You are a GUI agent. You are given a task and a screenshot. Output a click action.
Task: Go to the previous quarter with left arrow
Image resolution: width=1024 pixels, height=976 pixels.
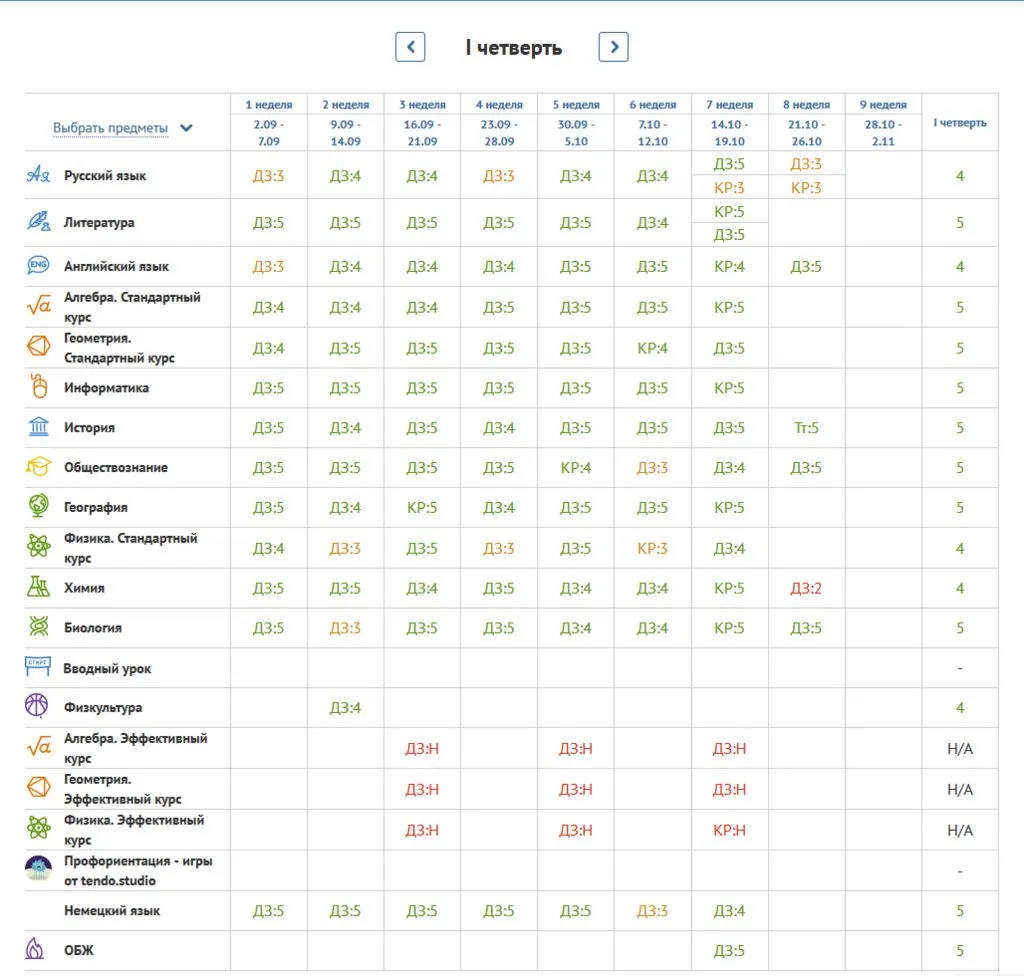(x=410, y=47)
